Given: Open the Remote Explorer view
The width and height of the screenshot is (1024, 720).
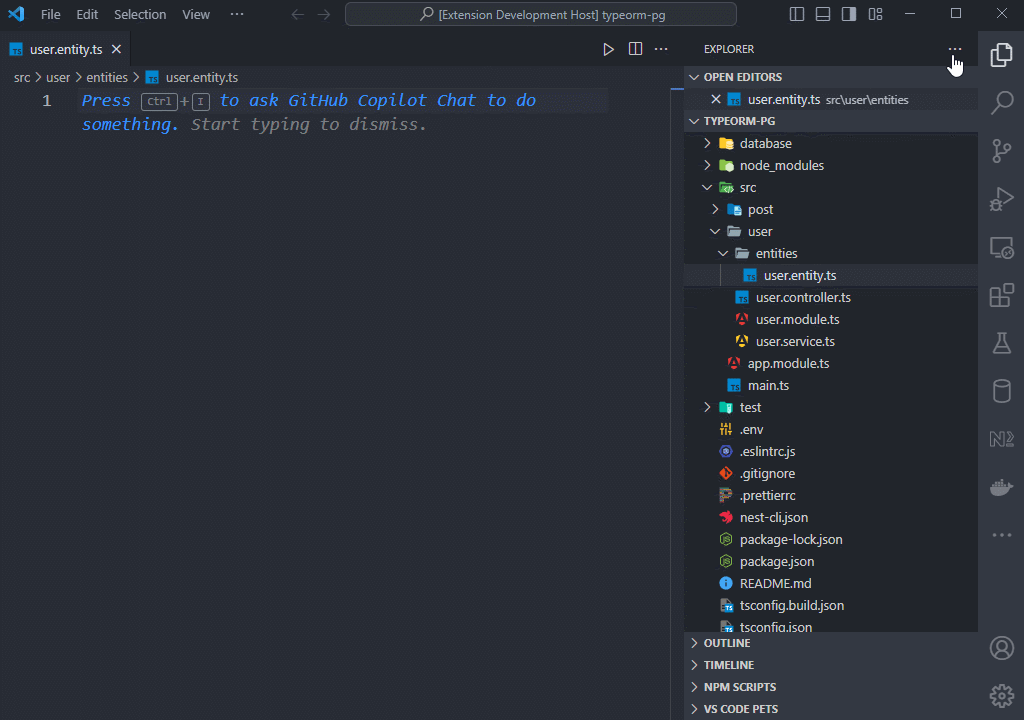Looking at the screenshot, I should click(1001, 247).
